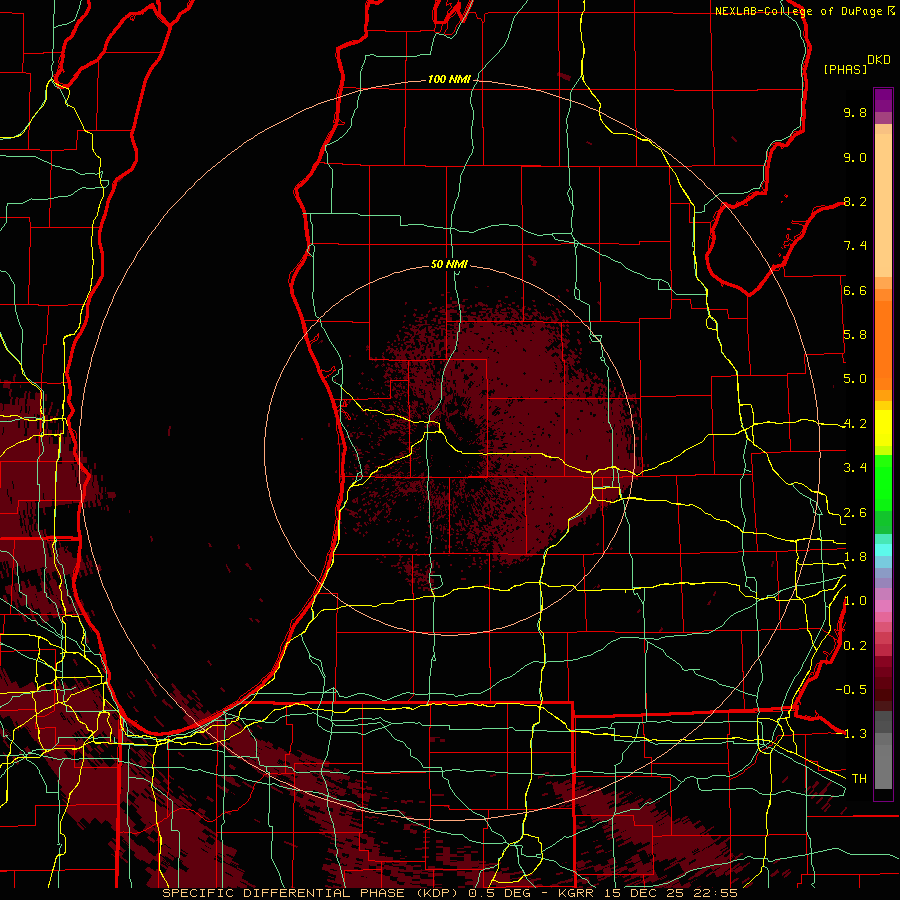The height and width of the screenshot is (900, 900).
Task: Click the 3.4 scale value
Action: pyautogui.click(x=855, y=468)
